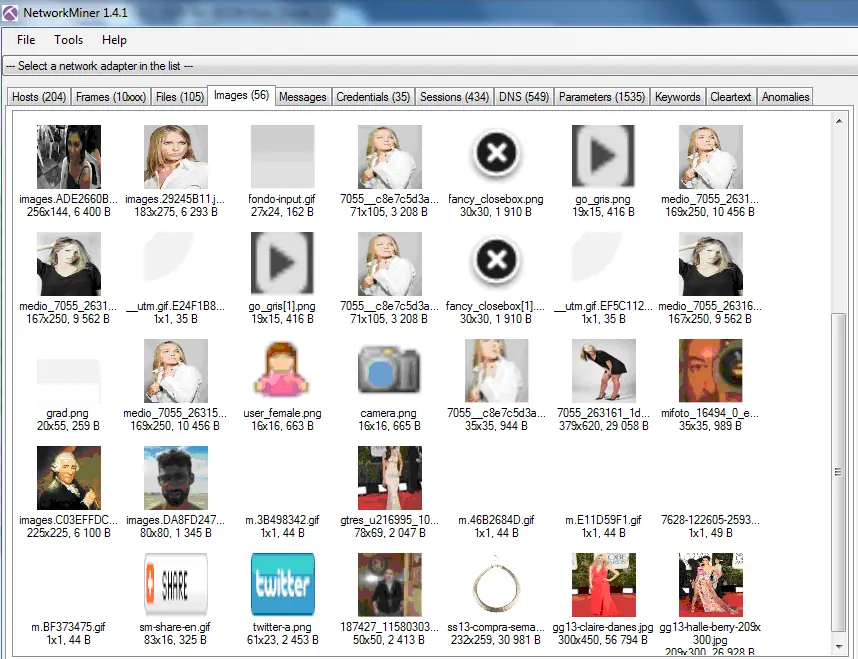
Task: Select the fondo-input.gif thumbnail
Action: [282, 157]
